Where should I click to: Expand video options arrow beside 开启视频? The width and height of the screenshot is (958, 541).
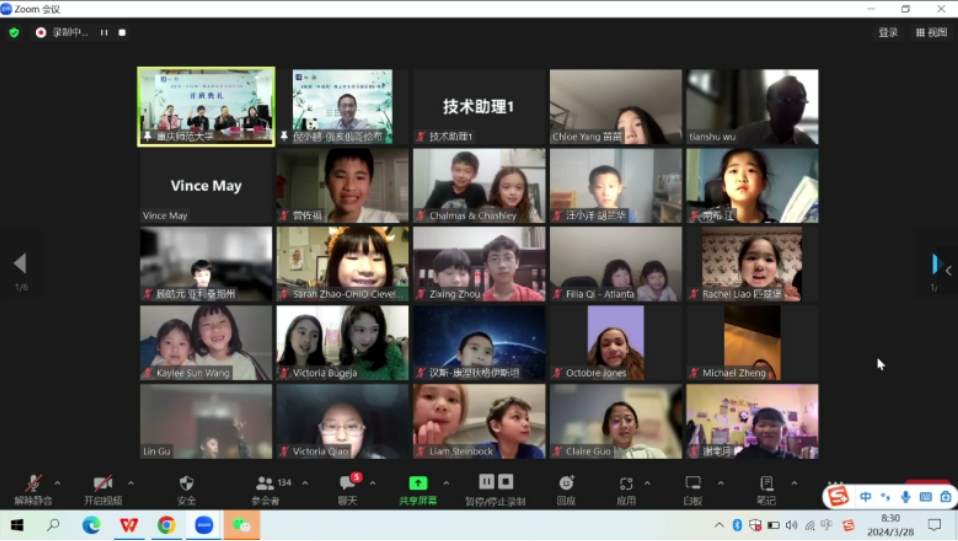pos(131,483)
